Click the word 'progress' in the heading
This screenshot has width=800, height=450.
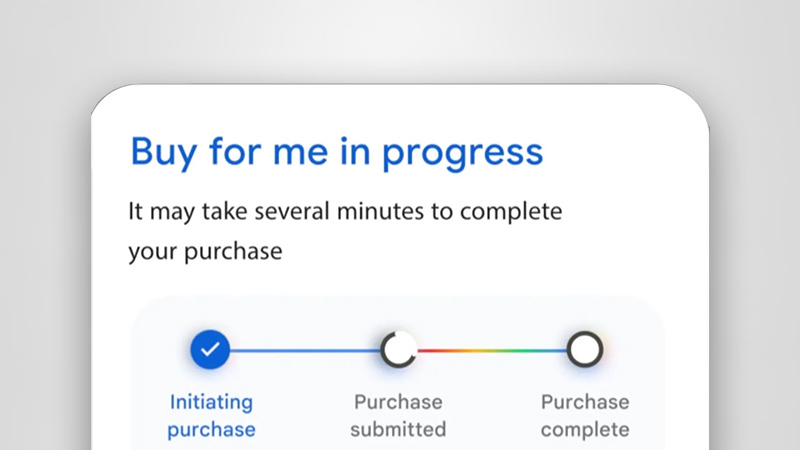(x=463, y=154)
